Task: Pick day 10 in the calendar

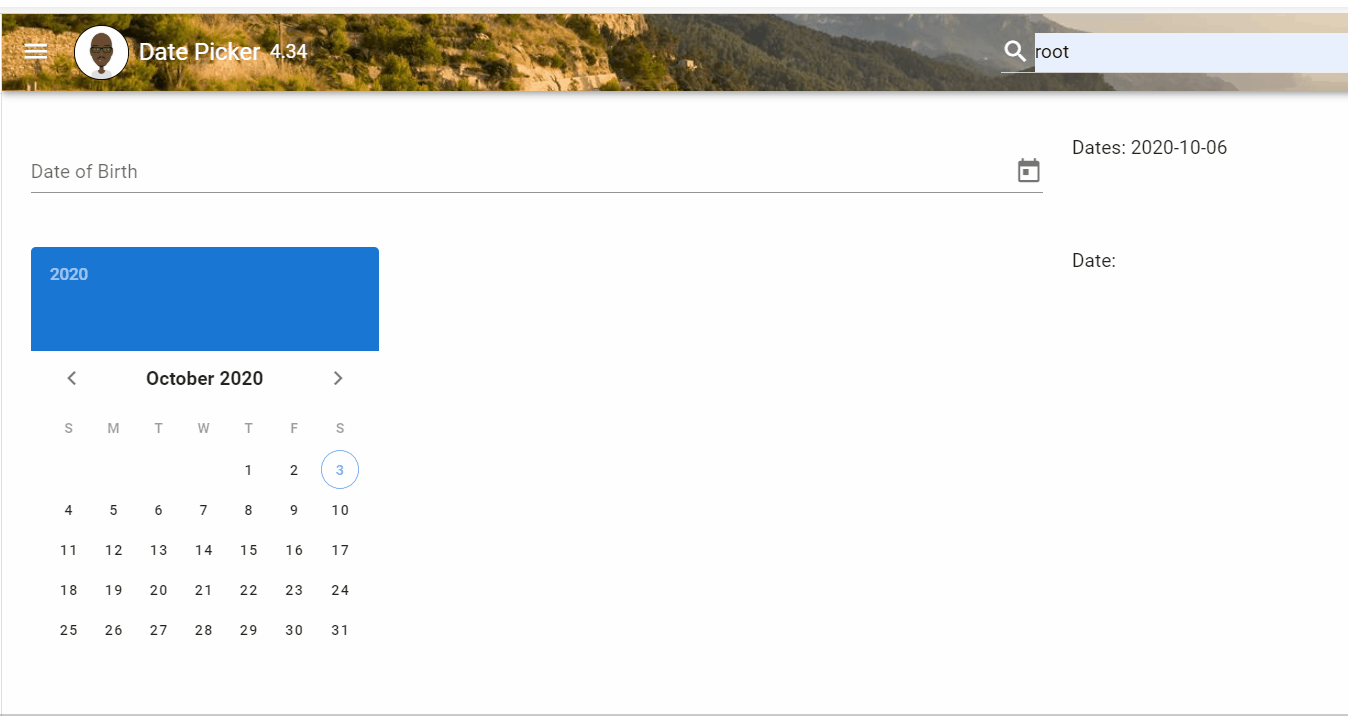Action: click(x=340, y=510)
